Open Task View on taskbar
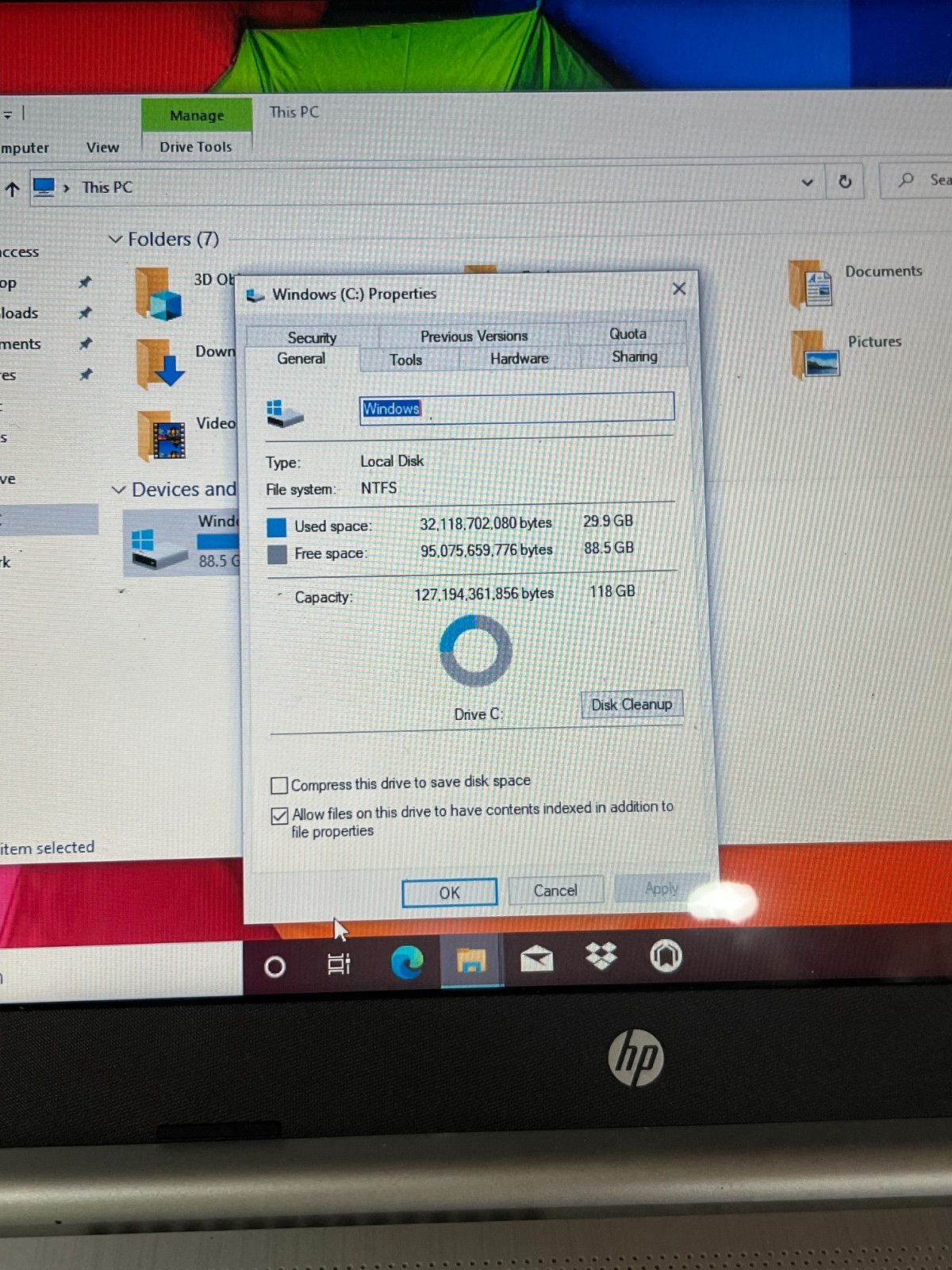 pos(339,964)
